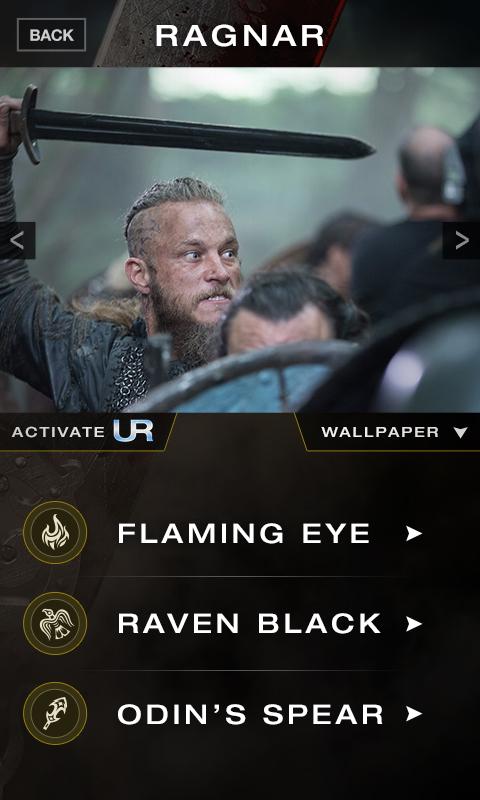The width and height of the screenshot is (480, 800).
Task: Click the arrow beside Raven Black
Action: pos(414,624)
